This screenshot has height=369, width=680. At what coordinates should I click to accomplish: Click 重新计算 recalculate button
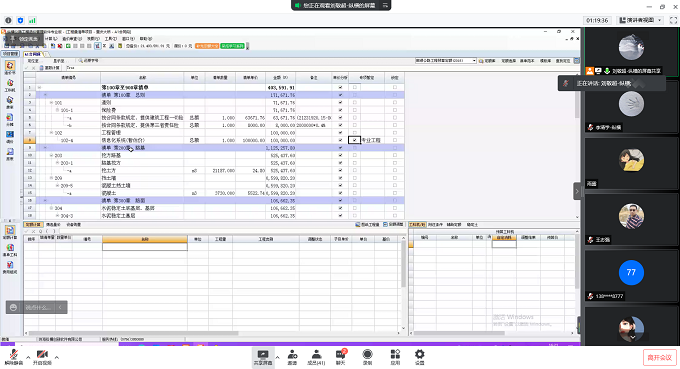coord(50,68)
